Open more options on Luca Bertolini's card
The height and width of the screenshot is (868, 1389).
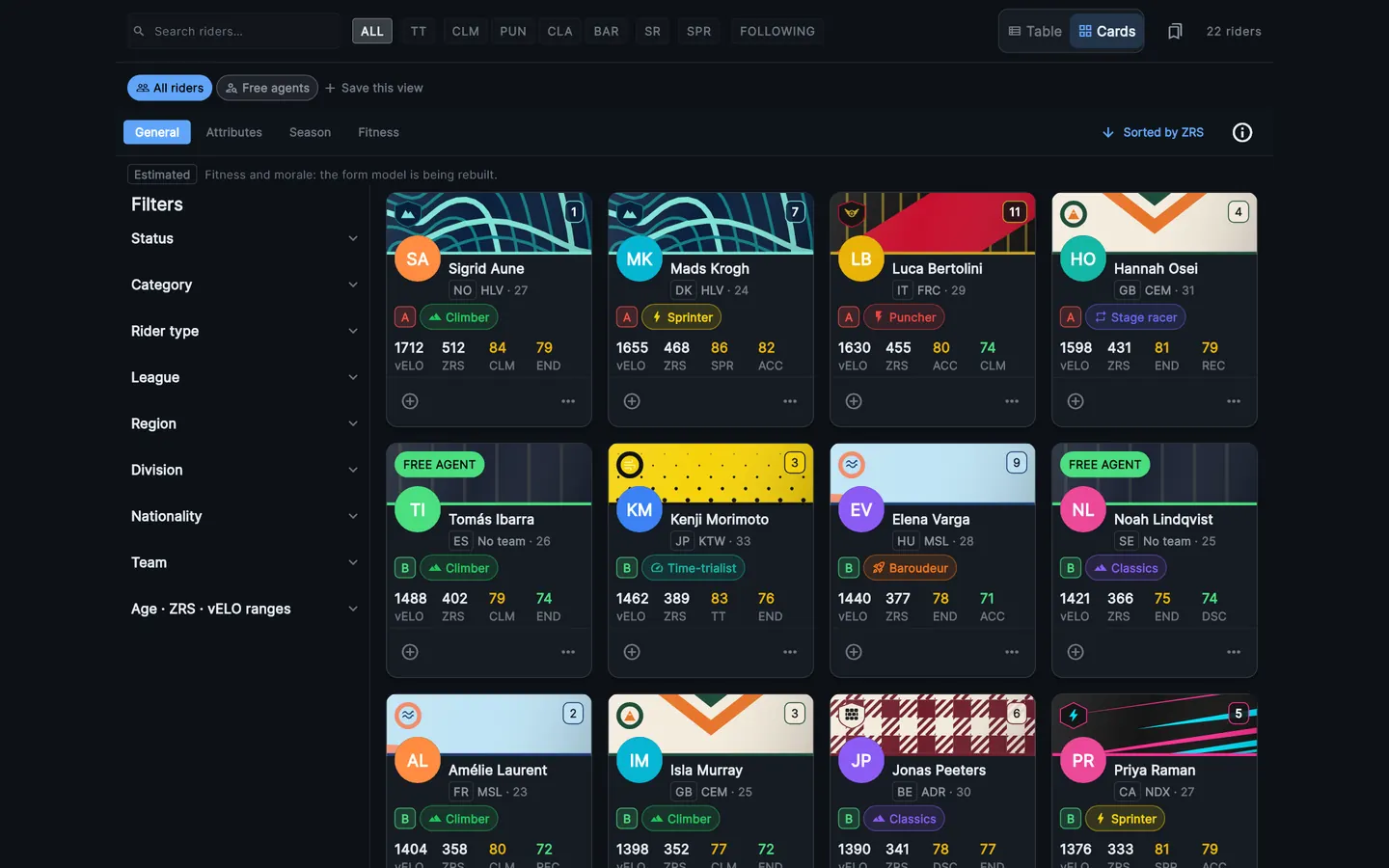1012,401
